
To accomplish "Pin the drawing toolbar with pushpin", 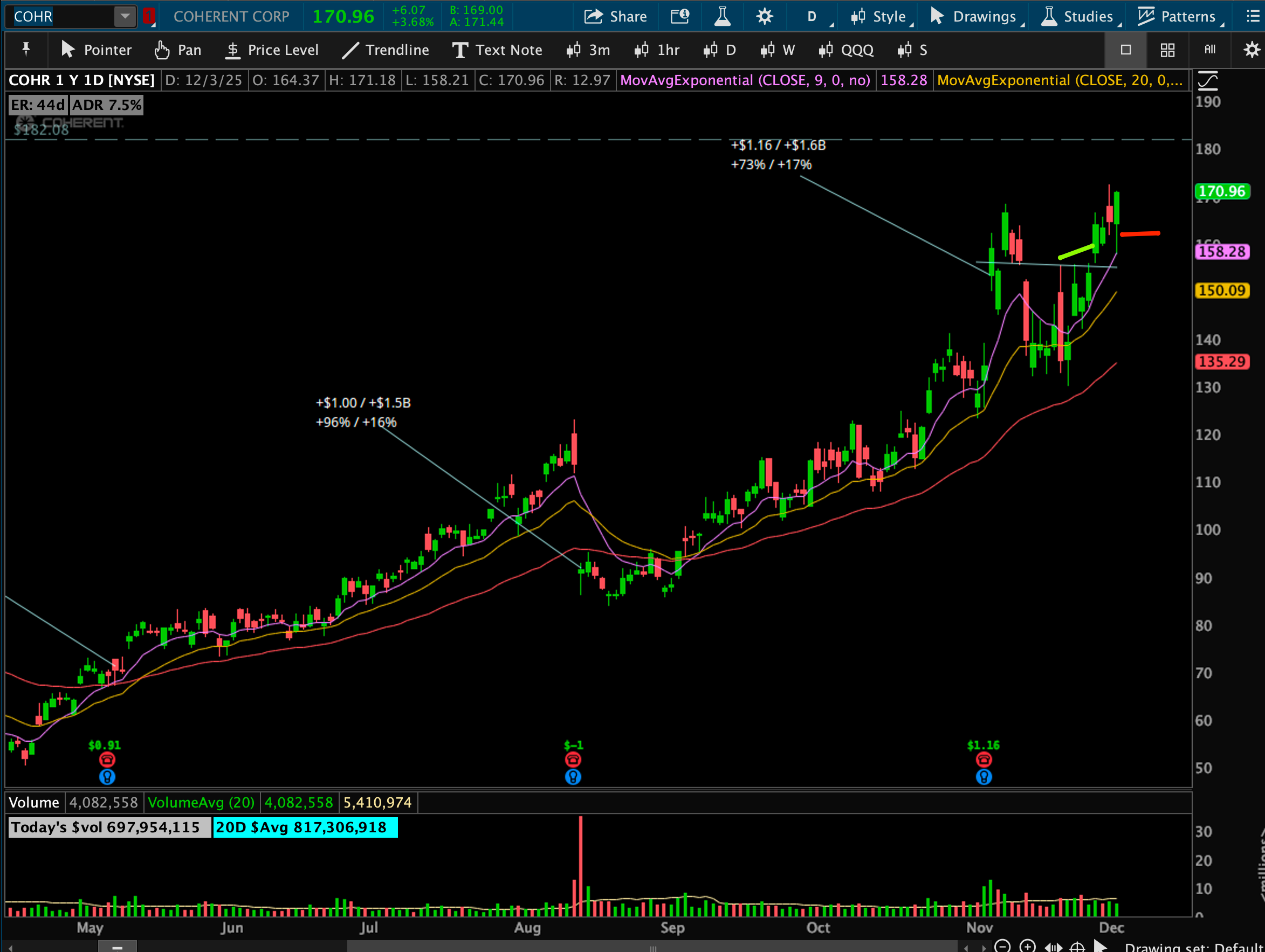I will tap(26, 49).
